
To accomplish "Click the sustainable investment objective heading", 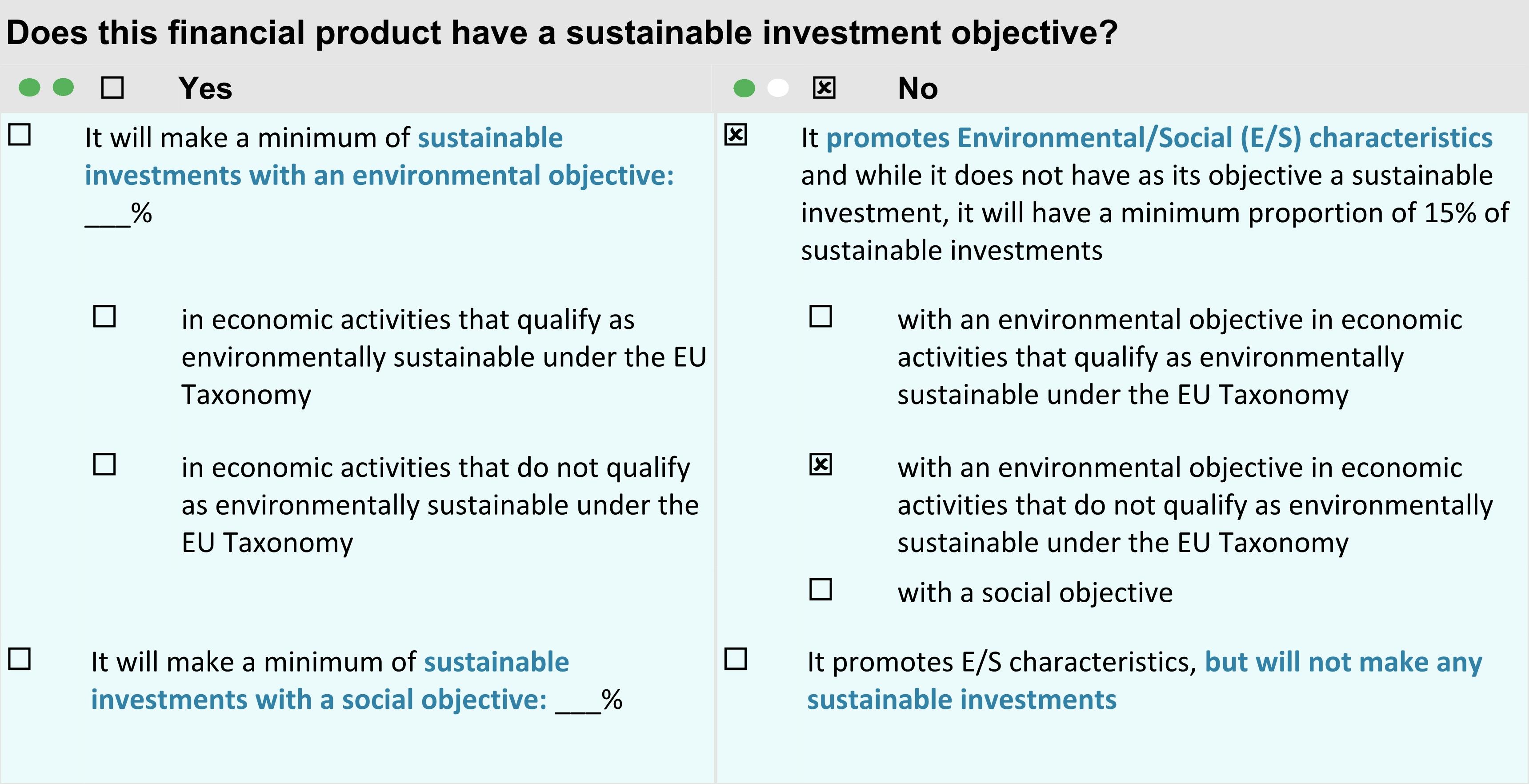I will click(x=562, y=32).
